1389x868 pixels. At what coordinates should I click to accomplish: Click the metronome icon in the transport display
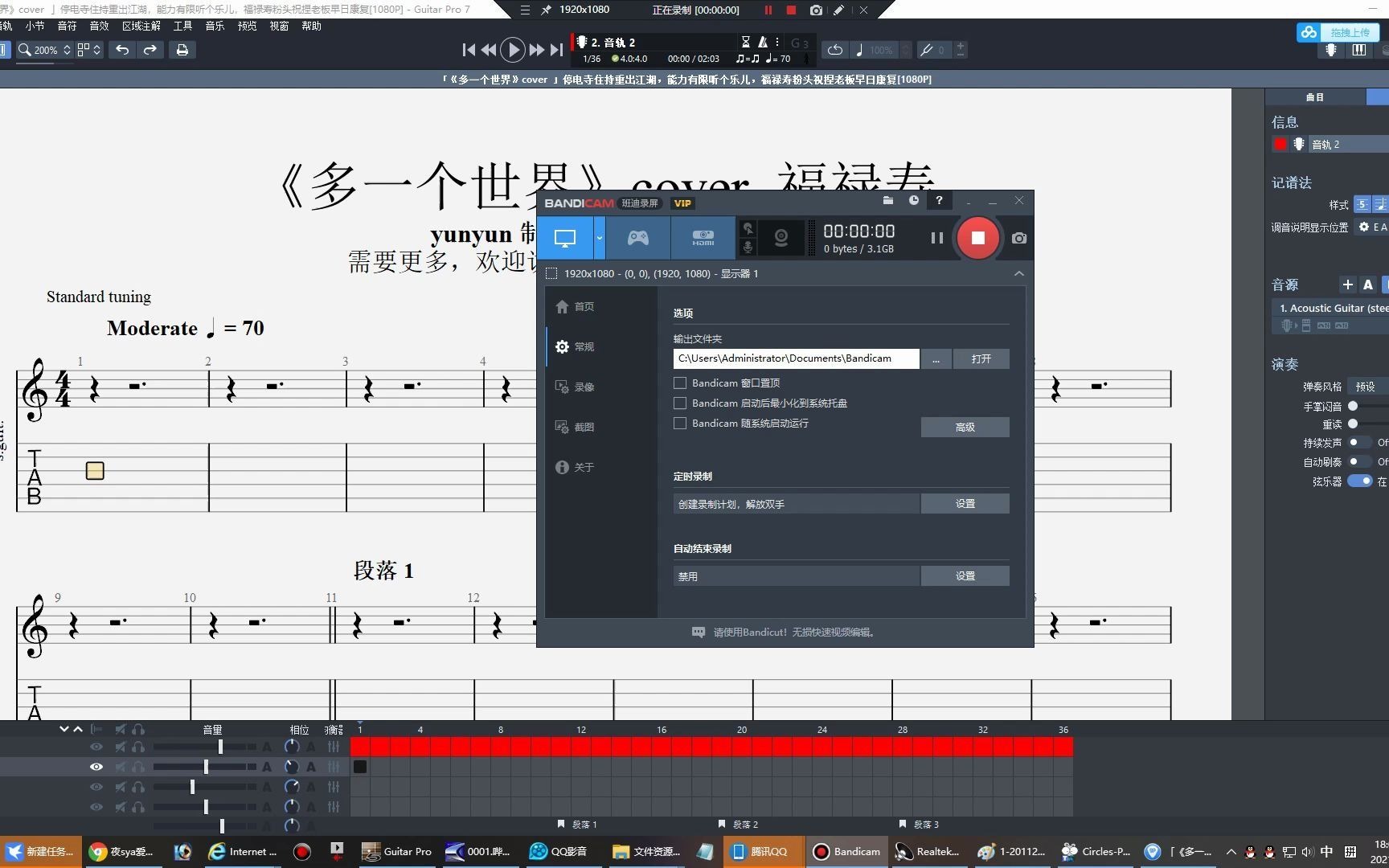pyautogui.click(x=763, y=42)
